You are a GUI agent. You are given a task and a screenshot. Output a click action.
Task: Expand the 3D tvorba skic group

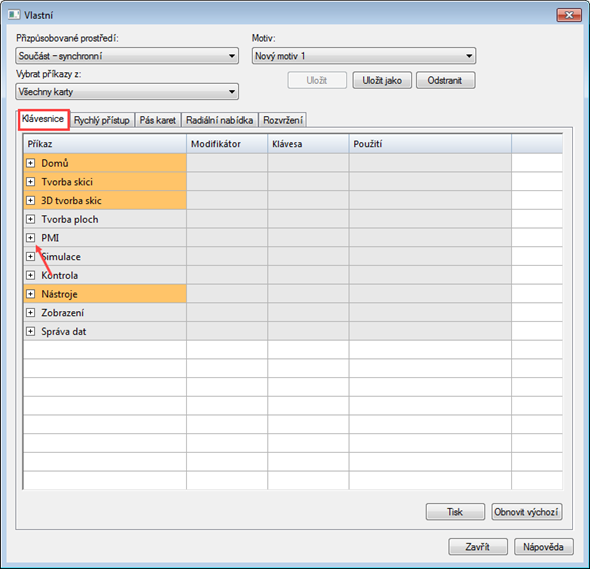30,201
